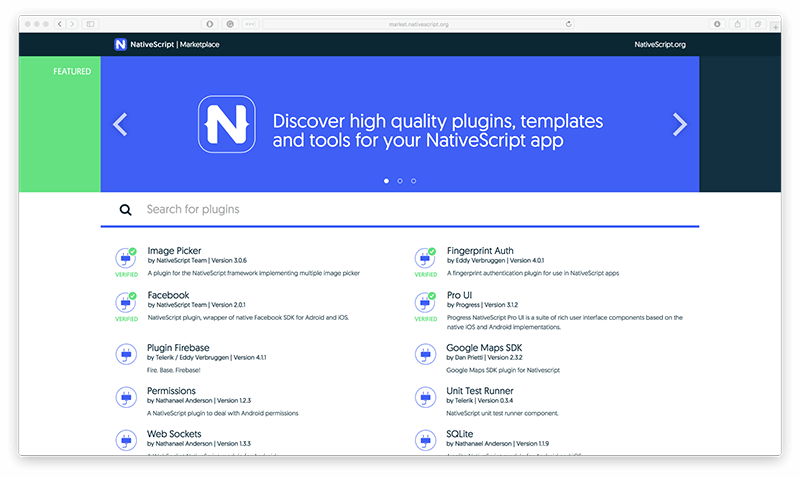Click 'NativeScript unit test runner component.' text
This screenshot has height=478, width=800.
pos(503,413)
